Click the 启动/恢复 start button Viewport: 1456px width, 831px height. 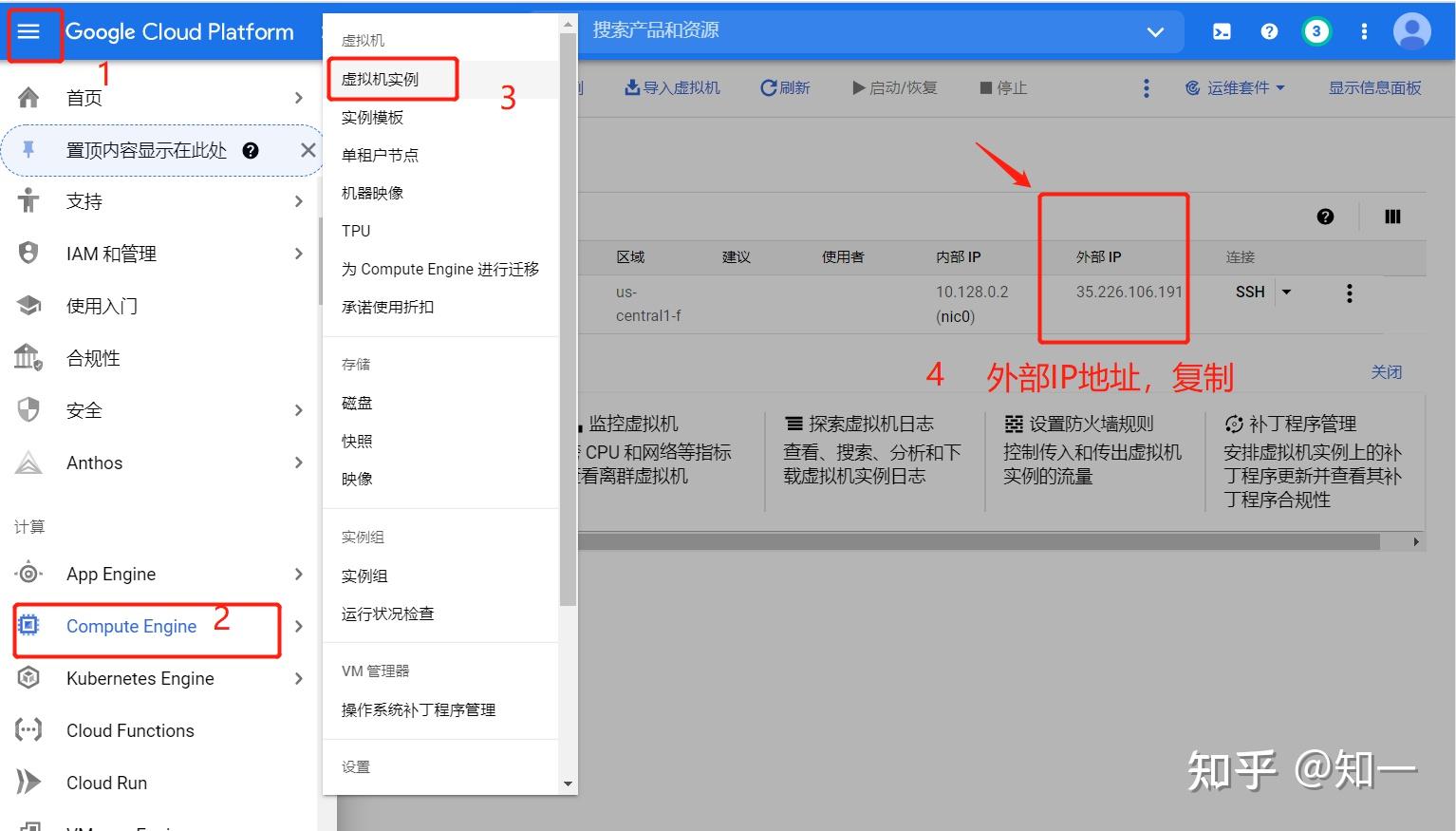(x=894, y=88)
